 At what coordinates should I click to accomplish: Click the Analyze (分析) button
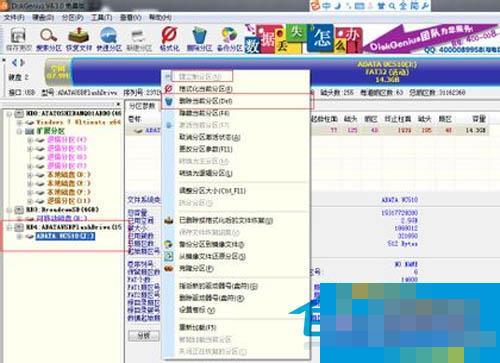click(x=144, y=336)
